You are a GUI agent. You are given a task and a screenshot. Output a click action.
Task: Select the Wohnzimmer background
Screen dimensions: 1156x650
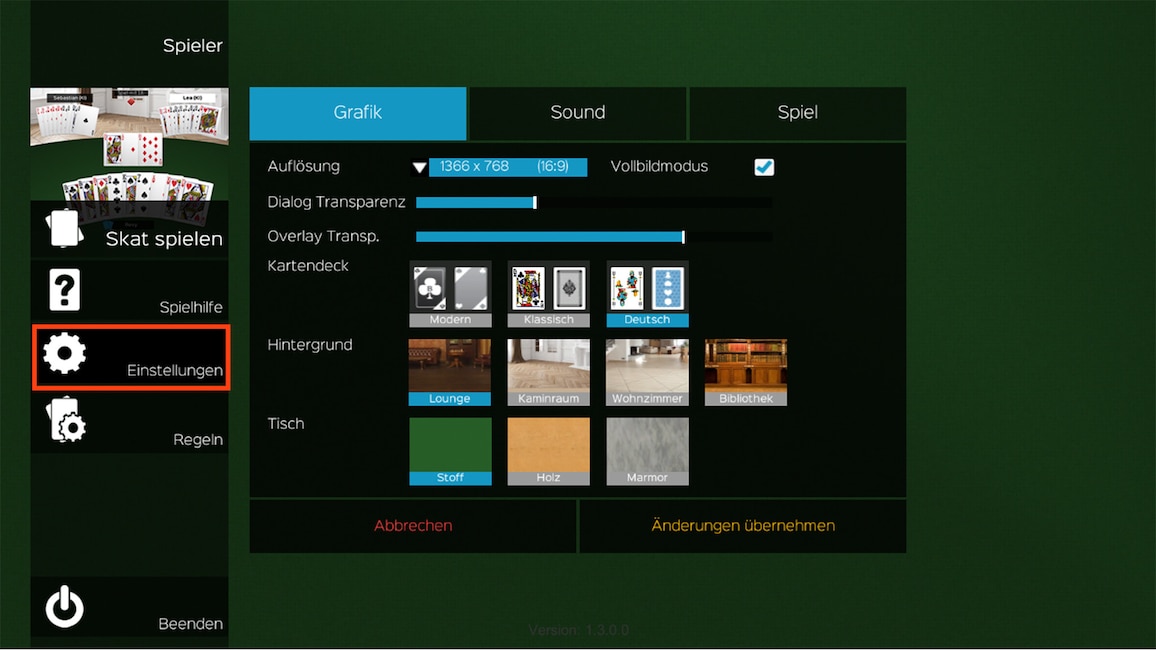[x=647, y=372]
